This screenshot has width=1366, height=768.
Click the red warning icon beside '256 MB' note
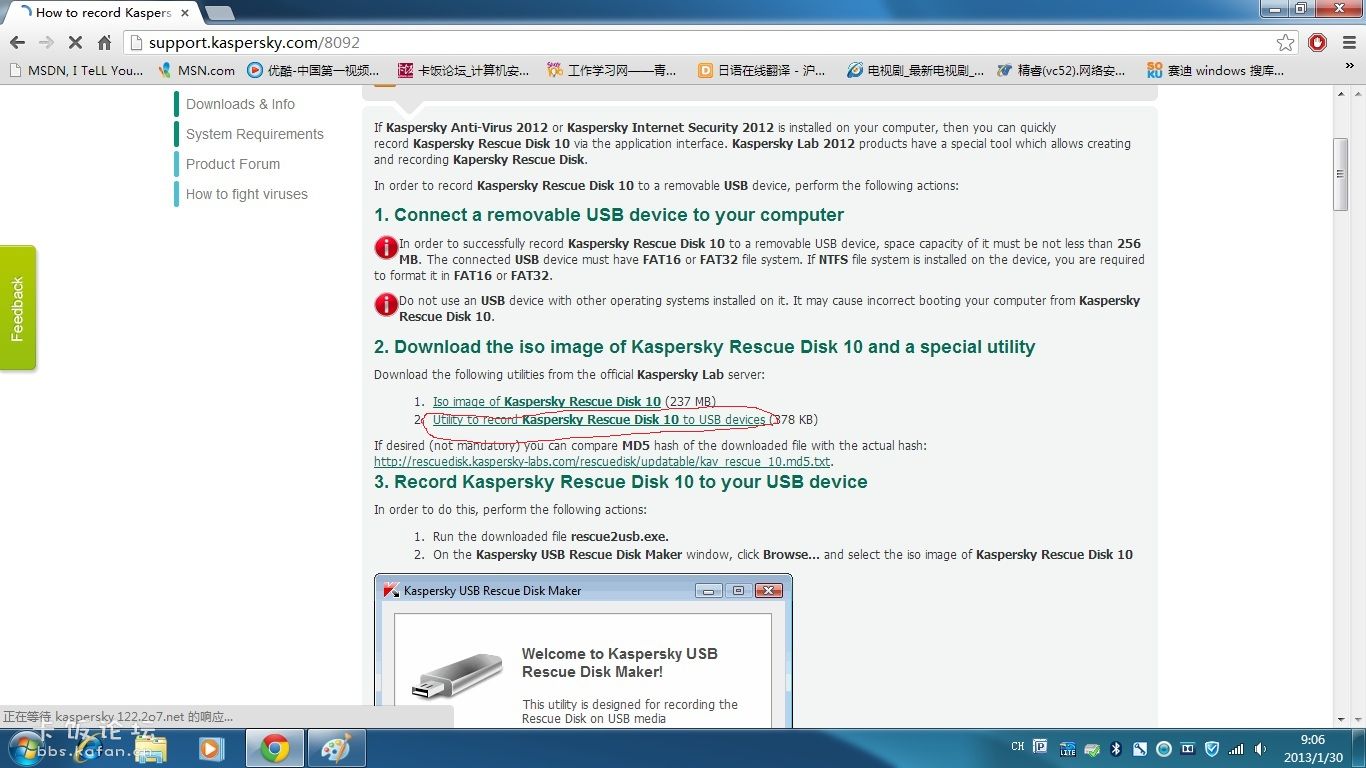tap(386, 247)
